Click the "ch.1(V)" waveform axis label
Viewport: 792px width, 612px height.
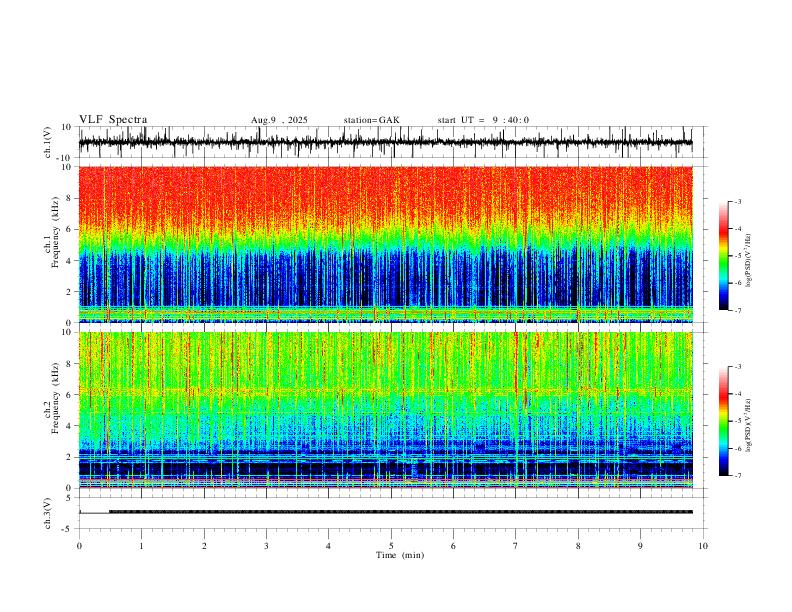(48, 142)
